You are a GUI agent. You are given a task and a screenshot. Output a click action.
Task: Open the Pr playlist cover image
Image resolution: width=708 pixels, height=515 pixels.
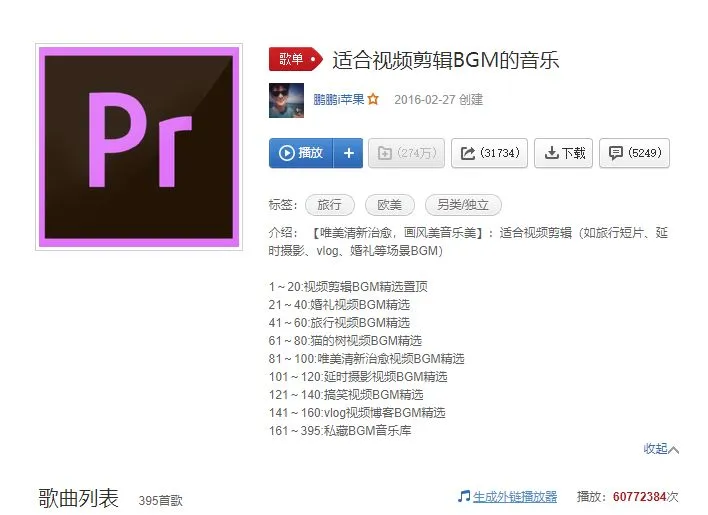point(139,147)
